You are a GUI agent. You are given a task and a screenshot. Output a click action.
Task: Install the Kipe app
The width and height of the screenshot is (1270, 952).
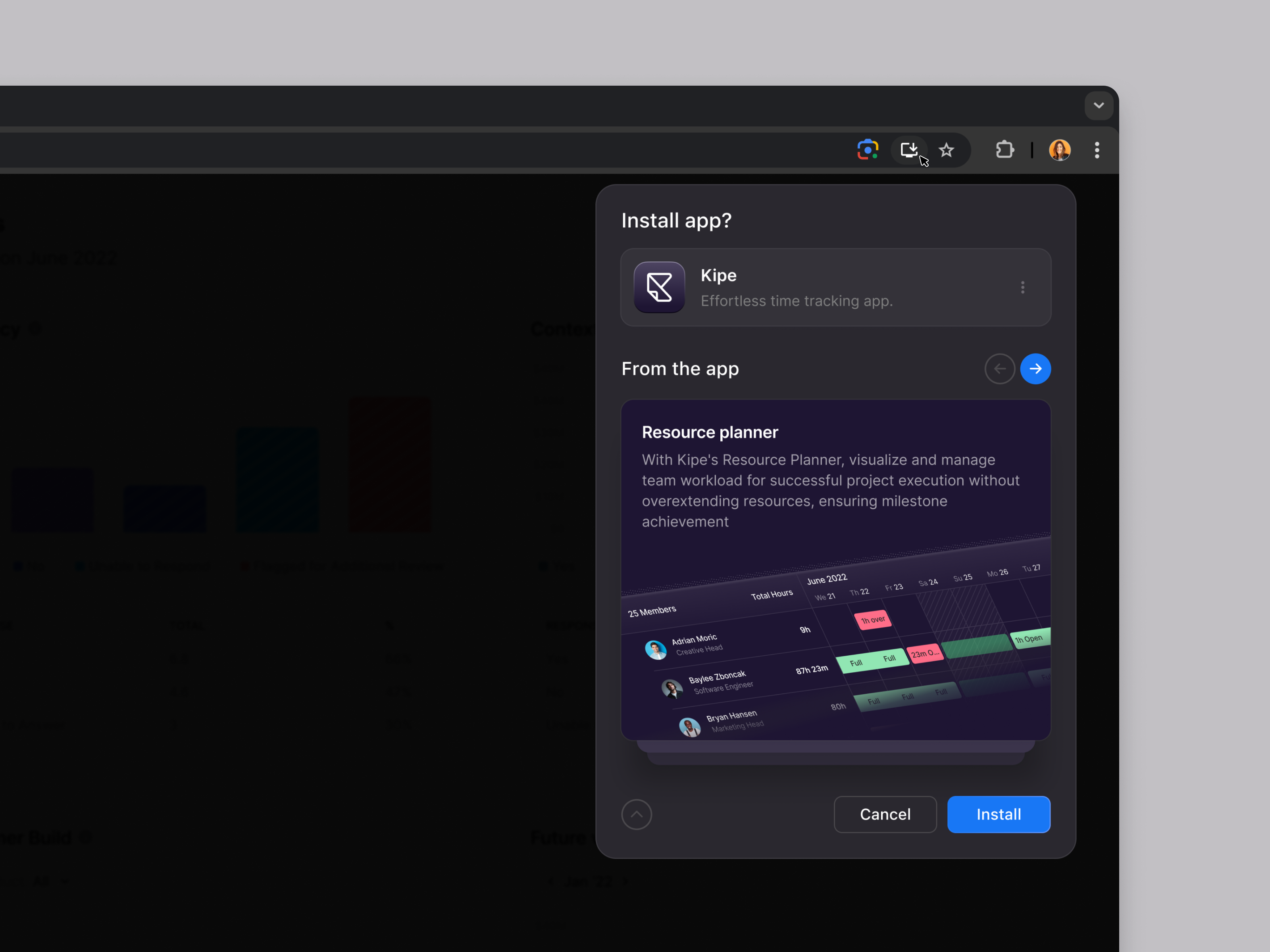pos(999,814)
